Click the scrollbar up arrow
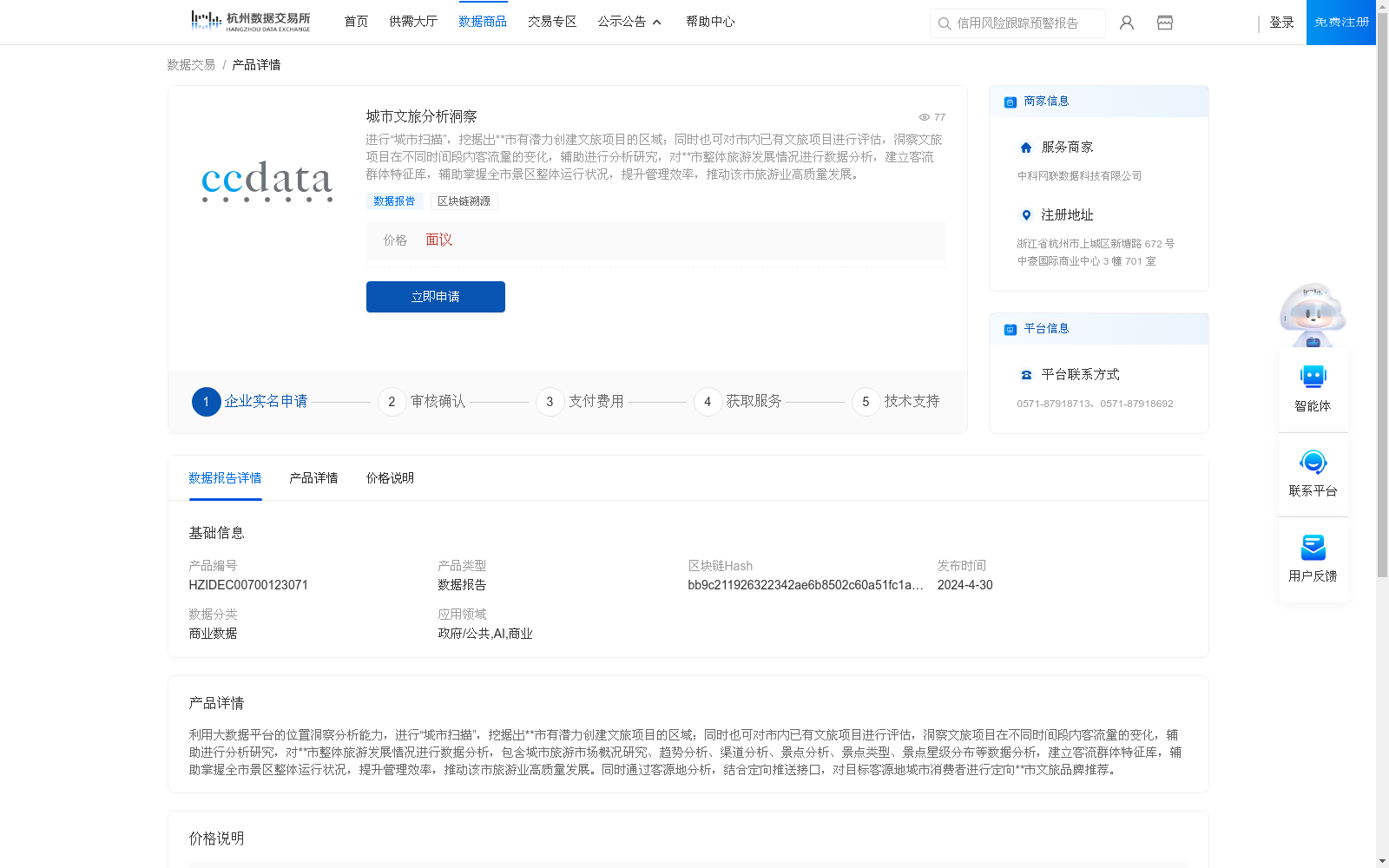 click(x=1382, y=6)
